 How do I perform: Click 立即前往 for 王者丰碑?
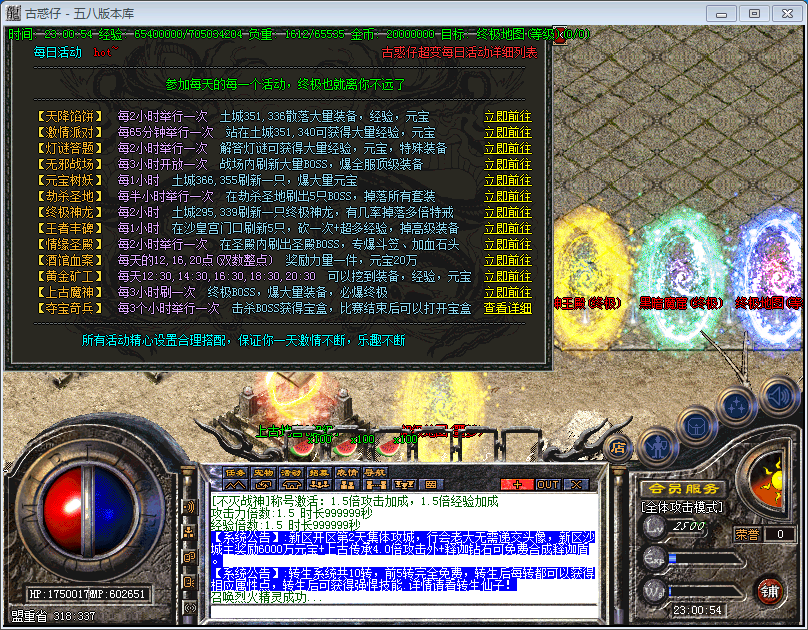[x=508, y=228]
